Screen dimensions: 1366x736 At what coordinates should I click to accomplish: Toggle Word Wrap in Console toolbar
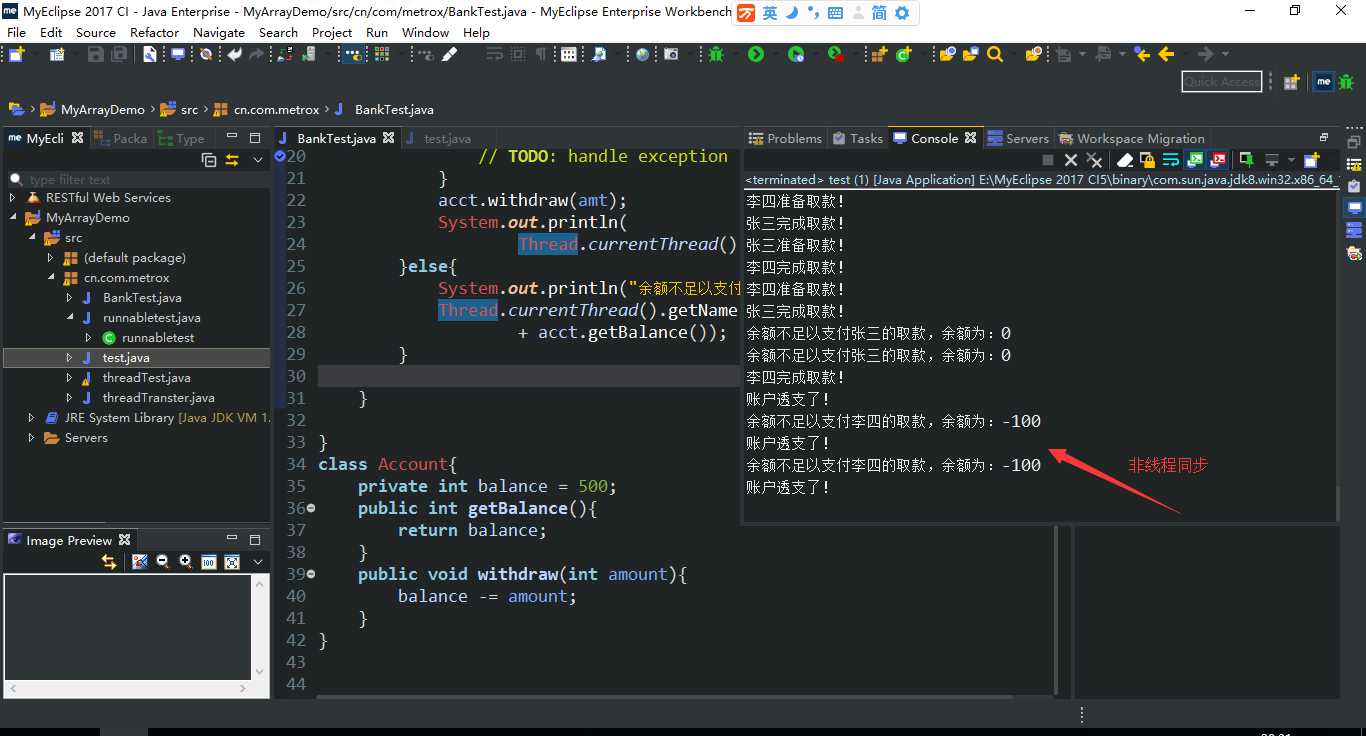click(x=1171, y=160)
